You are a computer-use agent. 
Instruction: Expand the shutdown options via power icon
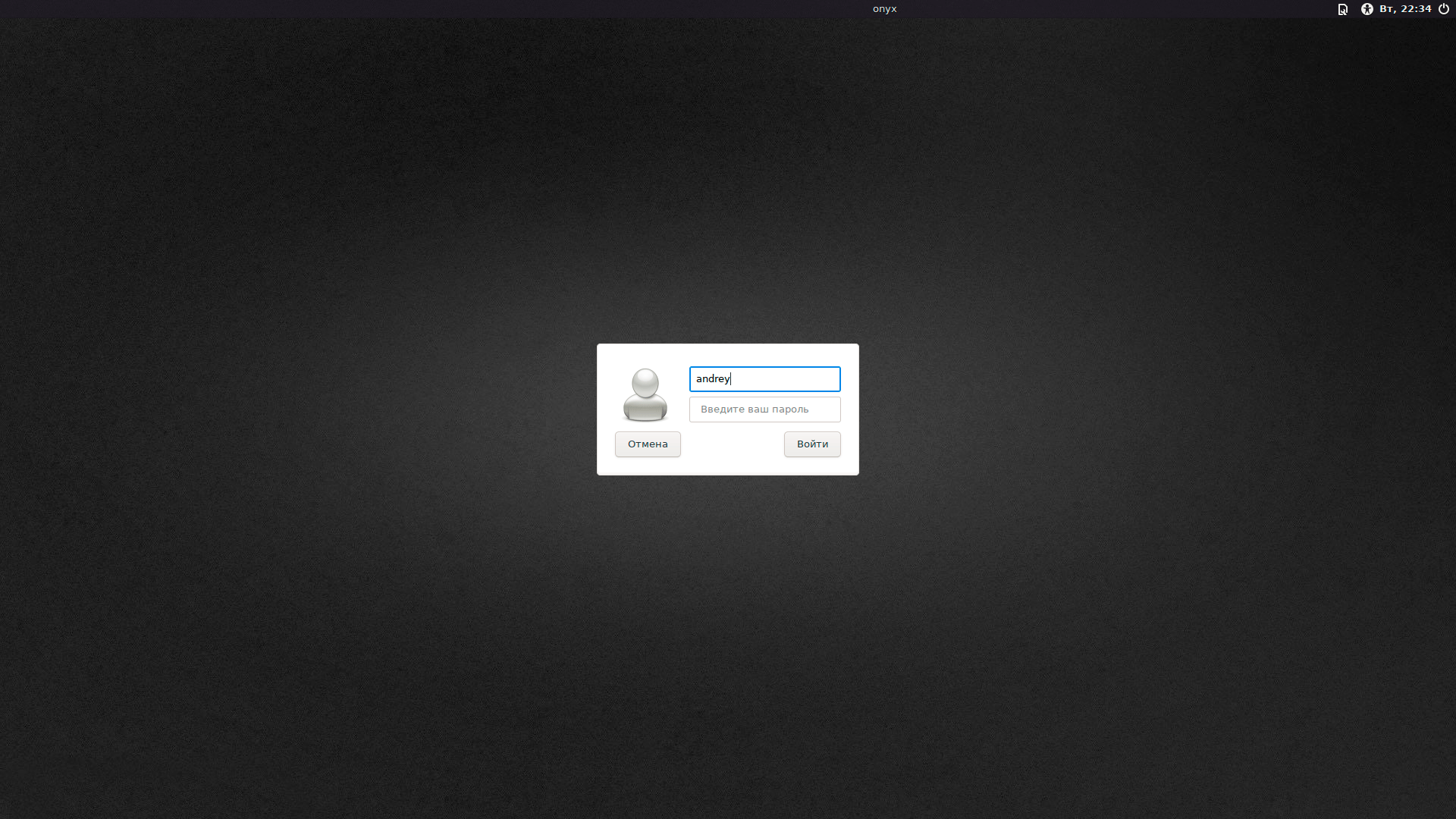click(x=1444, y=9)
